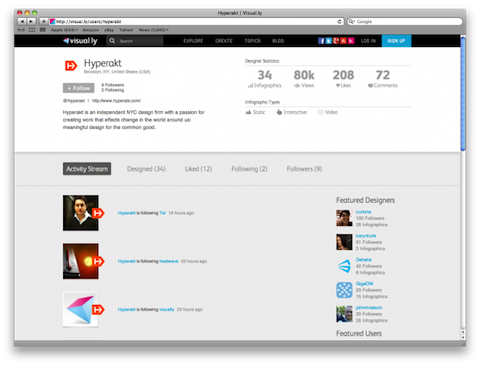Click the GigaOM dotted blue avatar
This screenshot has width=480, height=366.
tap(344, 290)
